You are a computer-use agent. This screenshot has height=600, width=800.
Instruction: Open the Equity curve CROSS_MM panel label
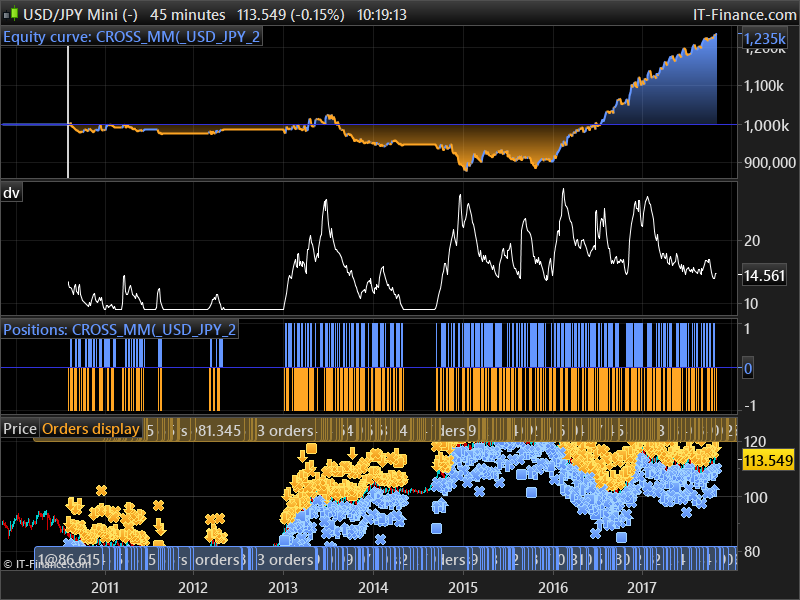click(133, 38)
